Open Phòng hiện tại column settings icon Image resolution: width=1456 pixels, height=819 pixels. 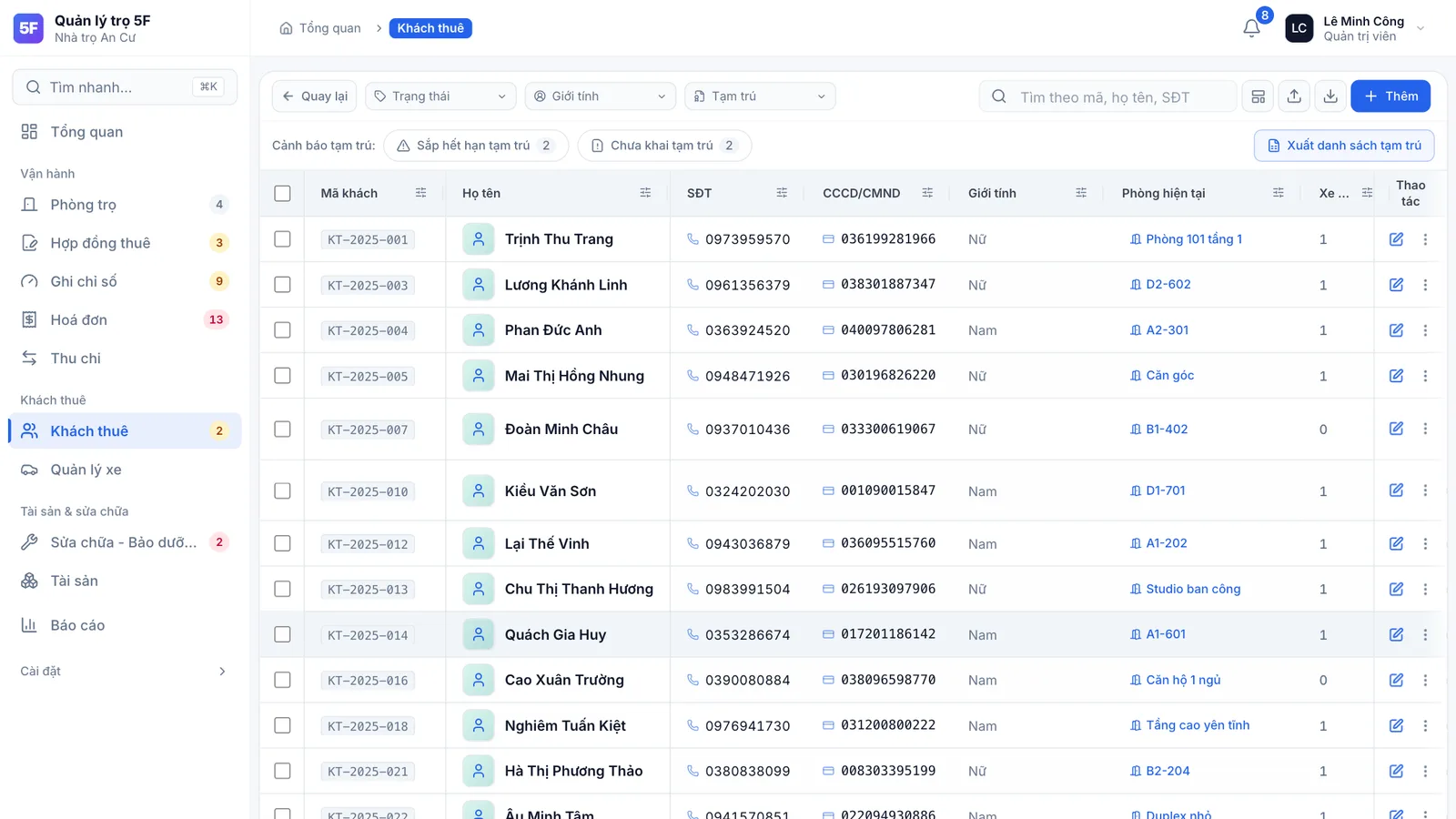coord(1279,193)
